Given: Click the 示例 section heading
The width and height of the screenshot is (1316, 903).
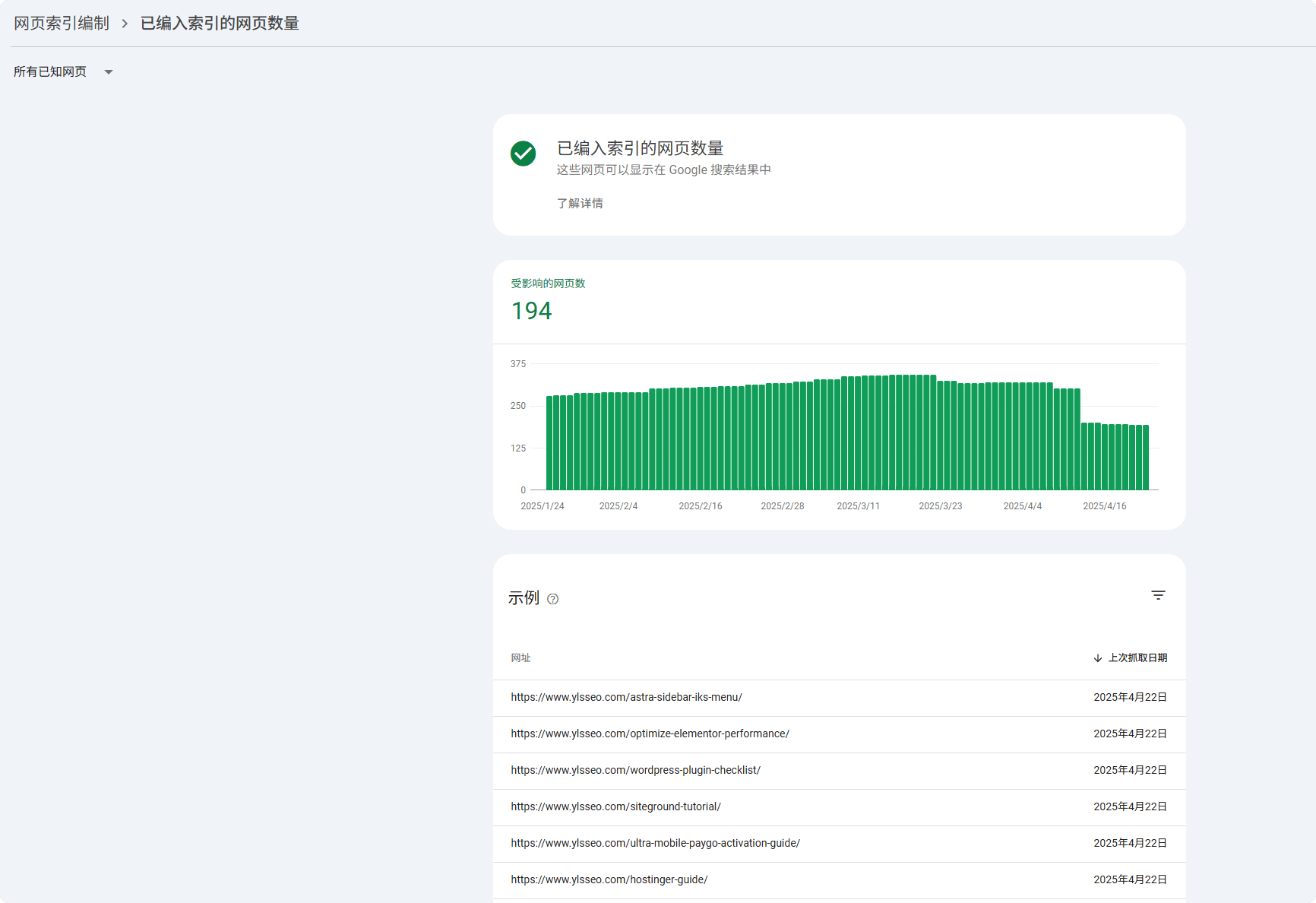Looking at the screenshot, I should coord(524,598).
